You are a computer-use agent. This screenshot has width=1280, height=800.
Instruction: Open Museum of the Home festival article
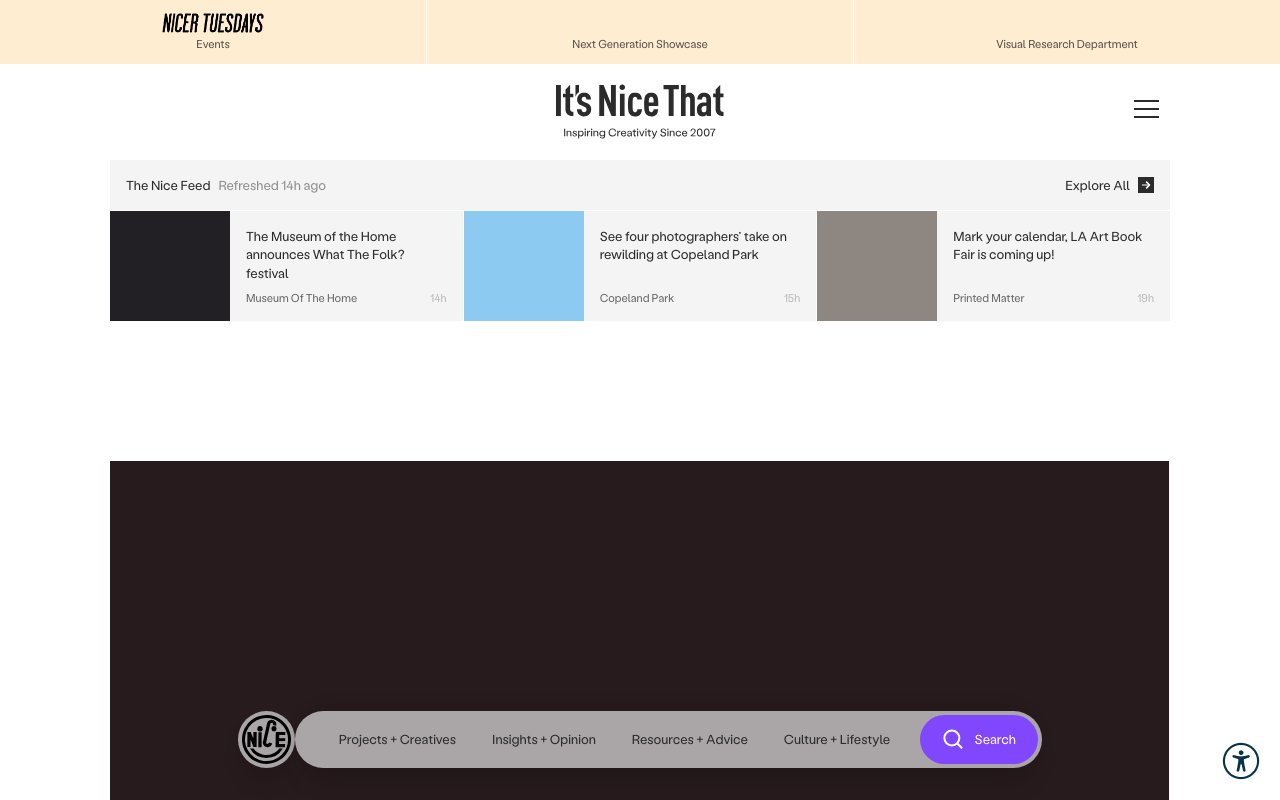click(x=325, y=255)
